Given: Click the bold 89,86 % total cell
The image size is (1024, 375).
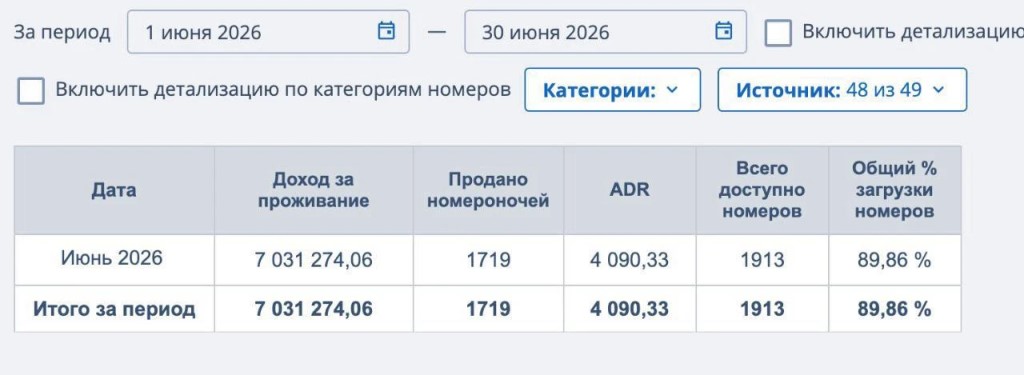Looking at the screenshot, I should coord(895,308).
